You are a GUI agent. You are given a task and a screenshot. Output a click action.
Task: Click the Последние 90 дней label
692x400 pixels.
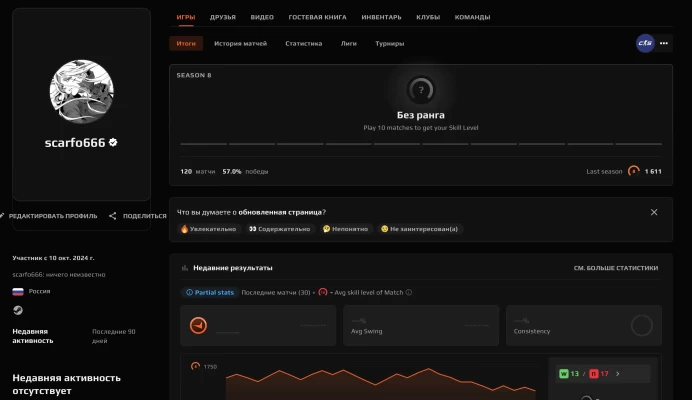[x=113, y=336]
